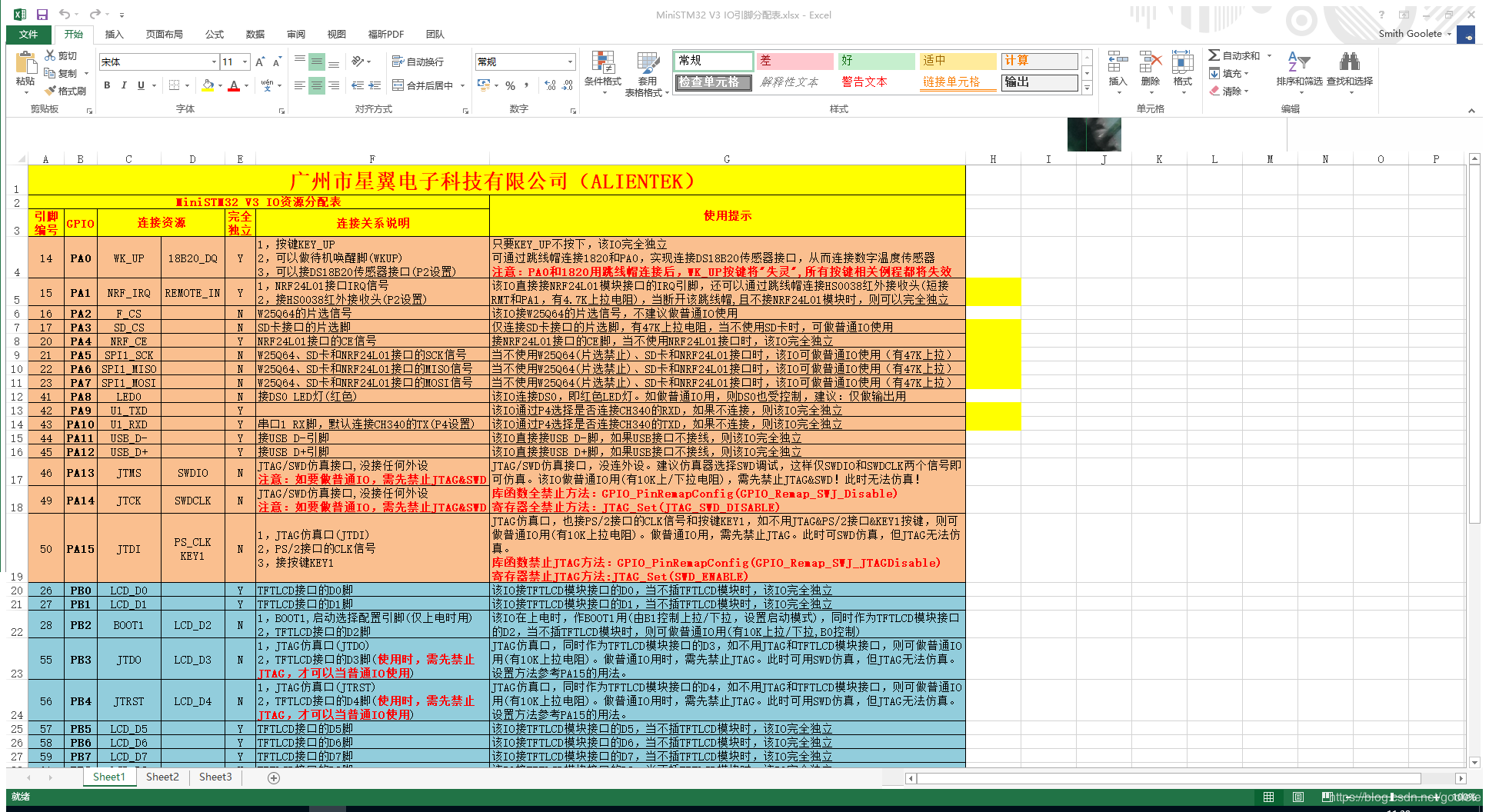Click the AutoSum (自动求和) button
Screen dimensions: 1489x812
[1234, 55]
